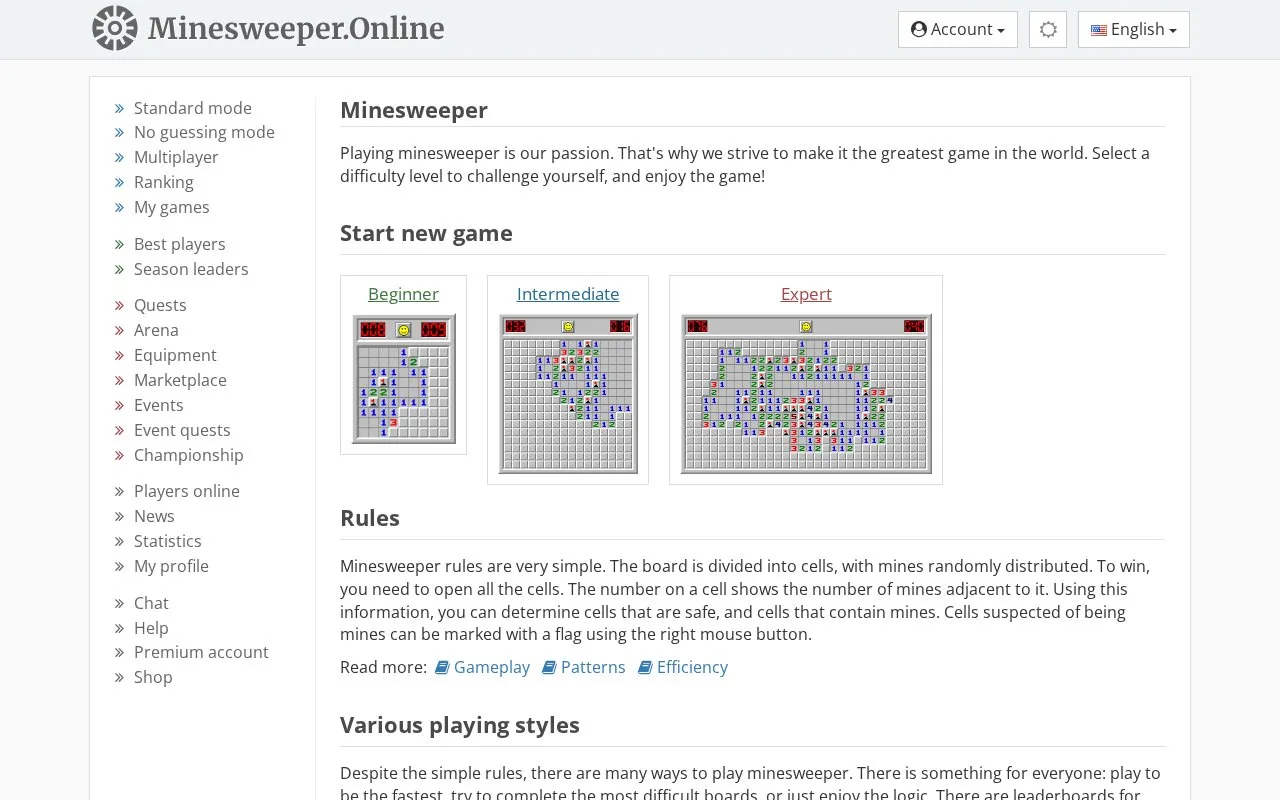Open Events in the sidebar
This screenshot has height=800, width=1280.
[x=159, y=405]
